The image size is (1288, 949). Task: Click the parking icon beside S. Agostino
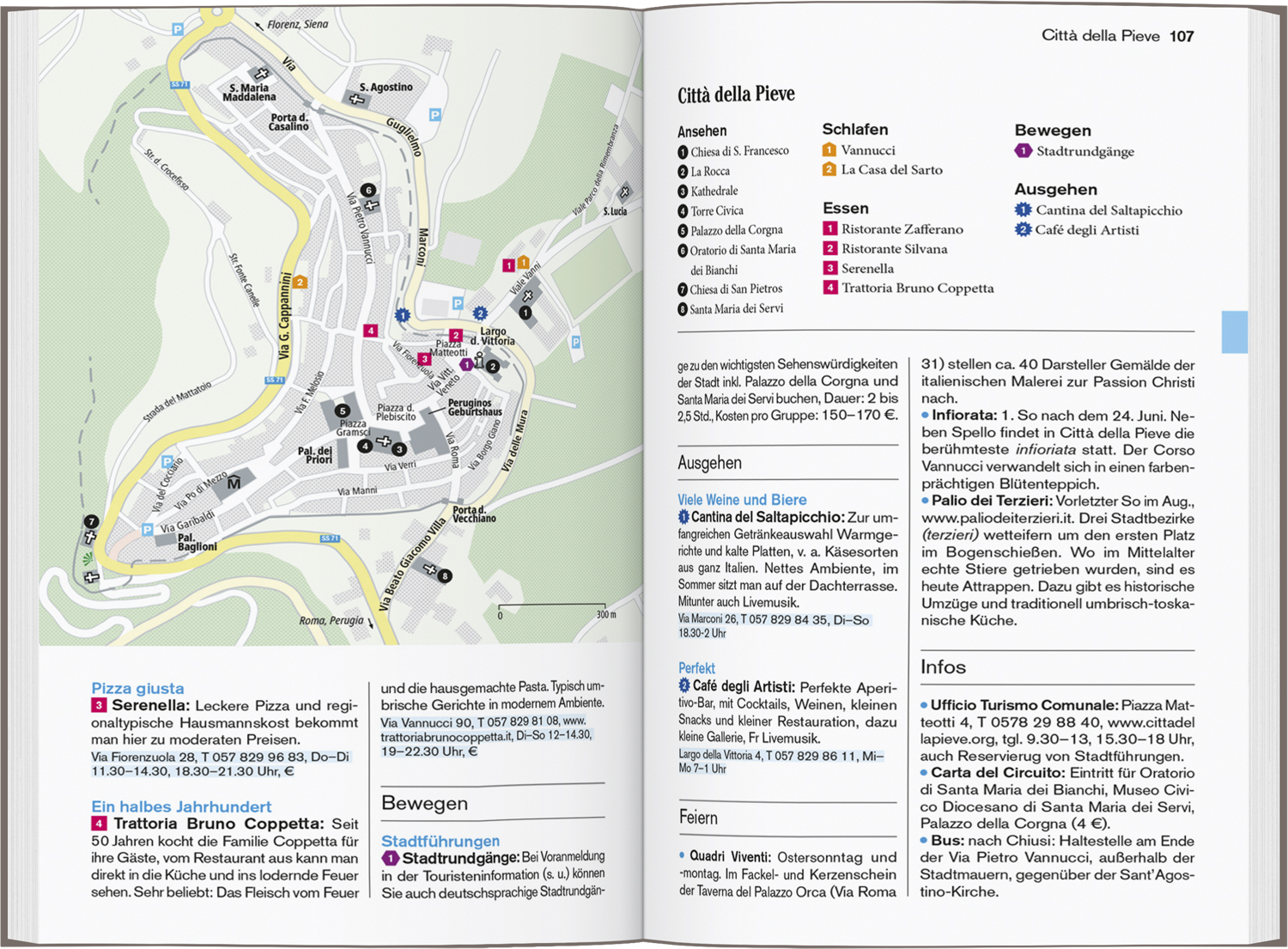tap(435, 115)
